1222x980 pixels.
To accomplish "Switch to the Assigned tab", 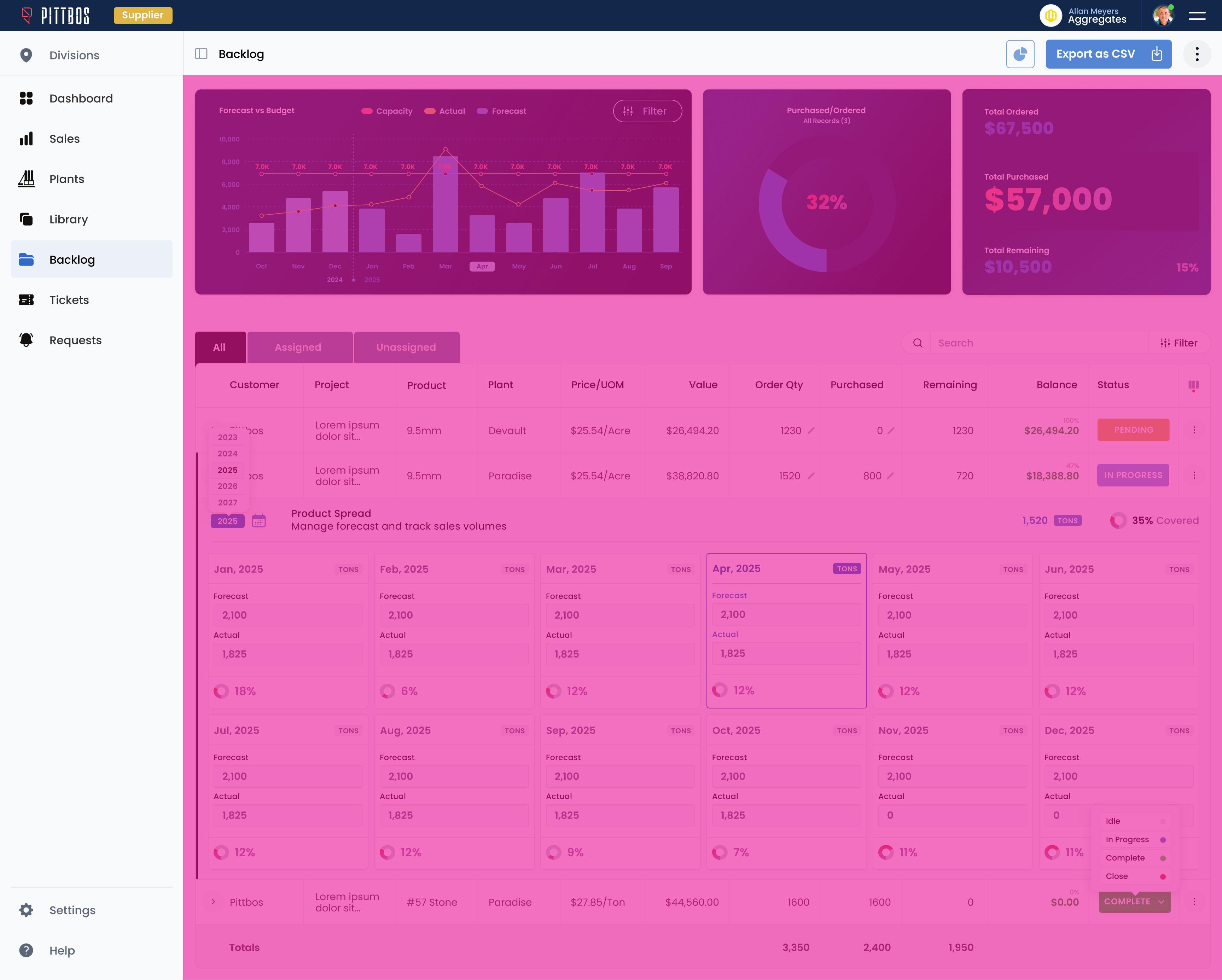I will [x=298, y=347].
